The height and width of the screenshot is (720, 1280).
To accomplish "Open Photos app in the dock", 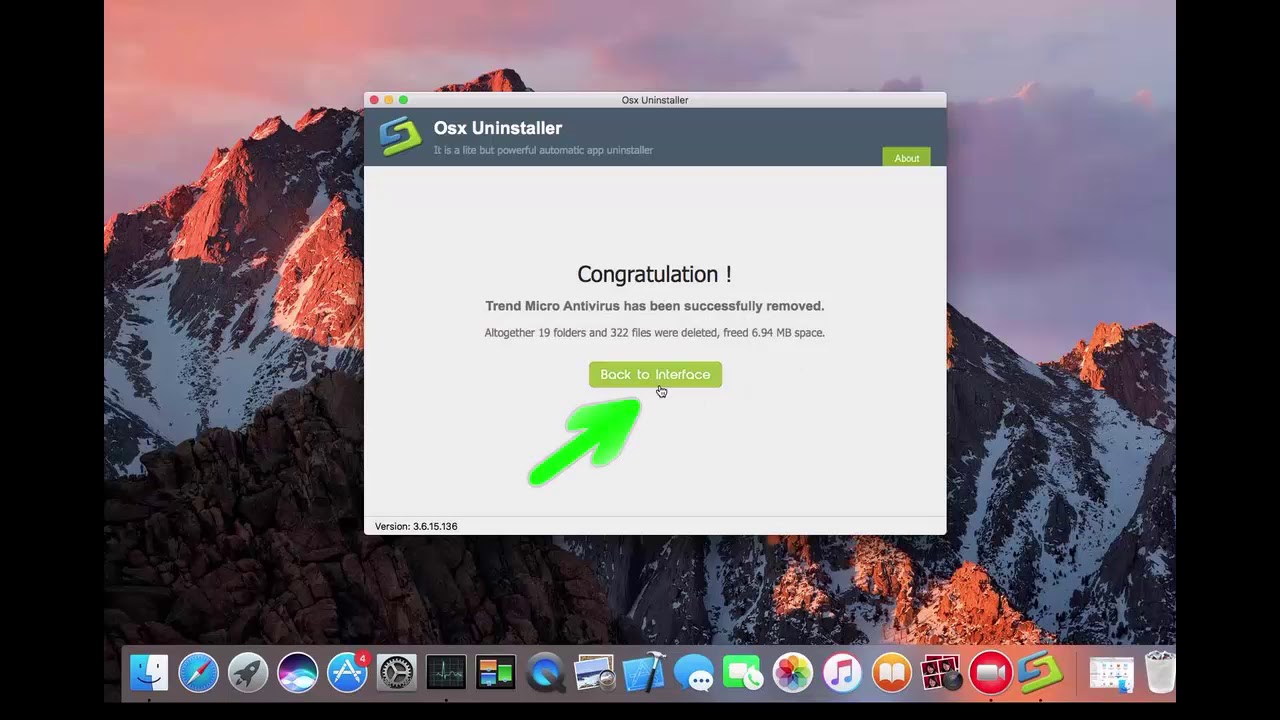I will tap(793, 673).
